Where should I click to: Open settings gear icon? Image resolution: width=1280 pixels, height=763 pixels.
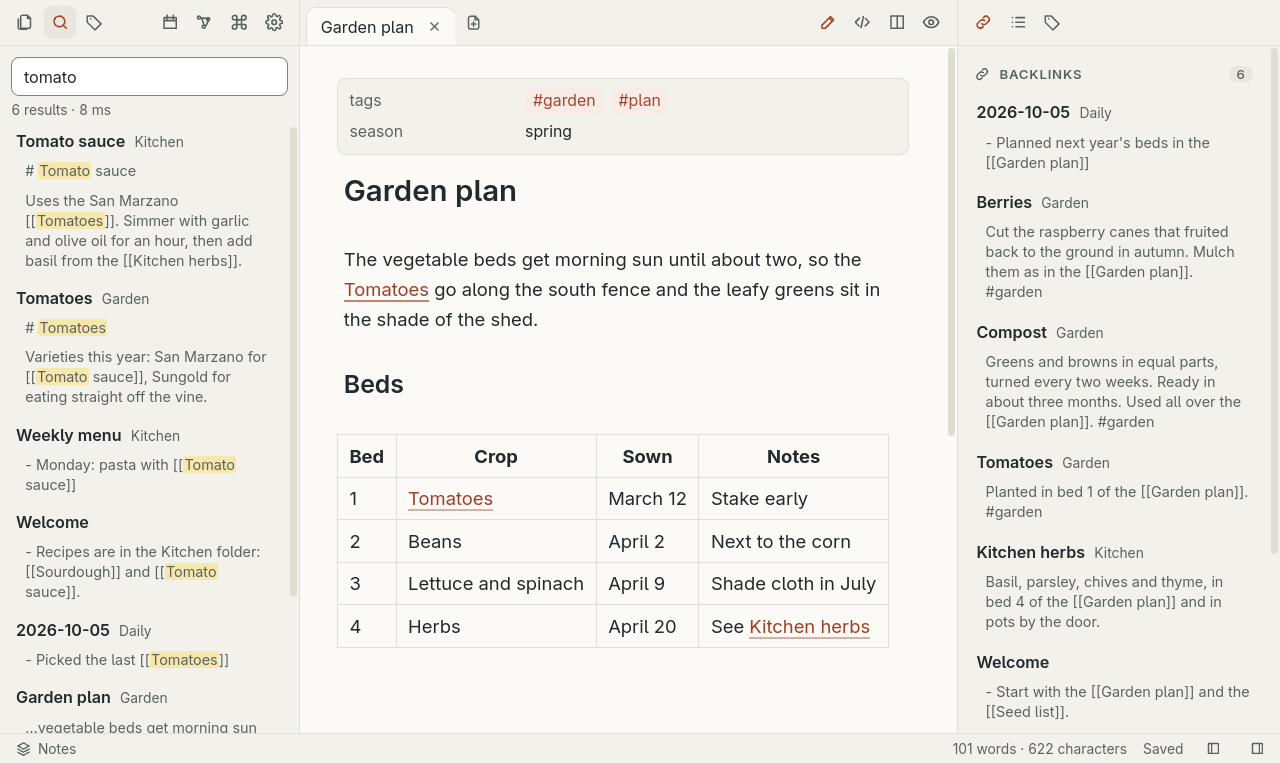pos(274,22)
